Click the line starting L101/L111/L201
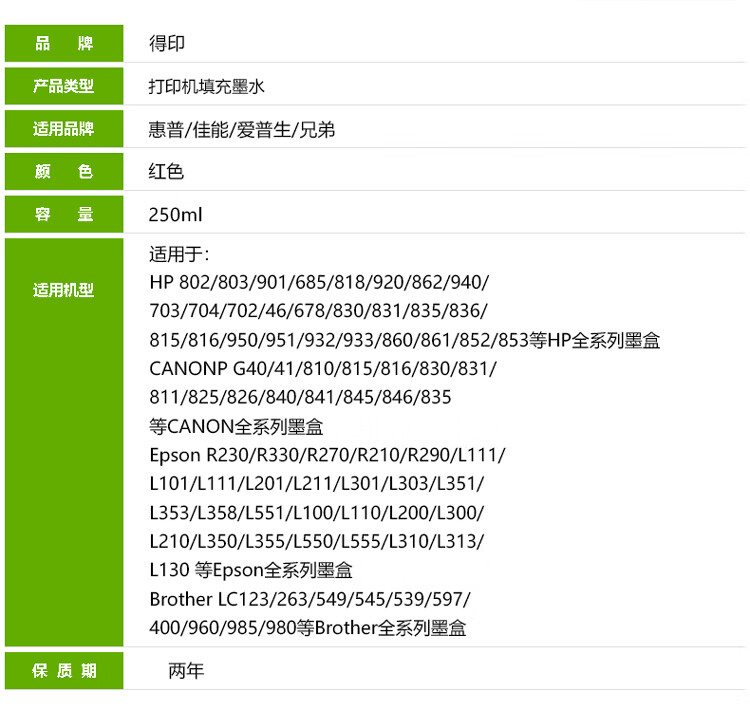Viewport: 750px width, 707px height. [x=317, y=484]
